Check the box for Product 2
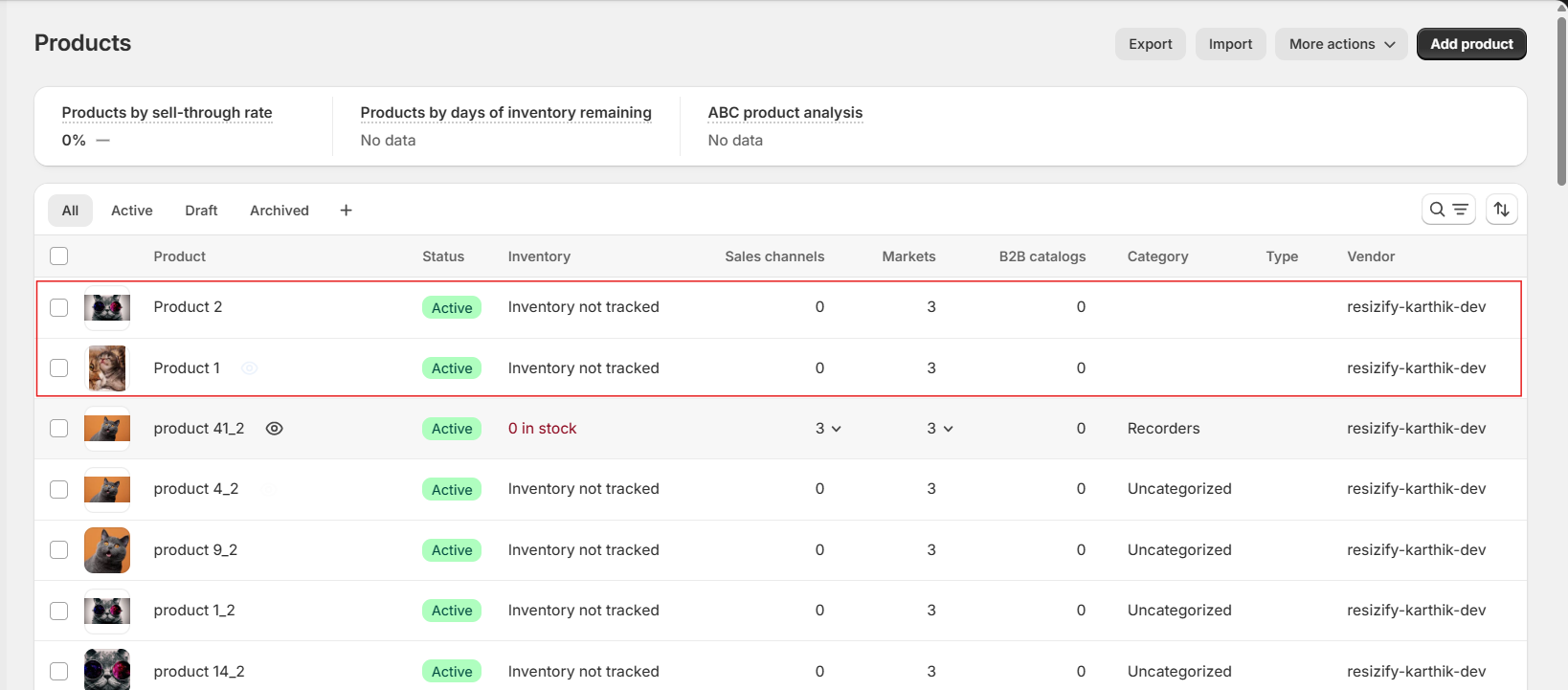The width and height of the screenshot is (1568, 690). (x=59, y=307)
